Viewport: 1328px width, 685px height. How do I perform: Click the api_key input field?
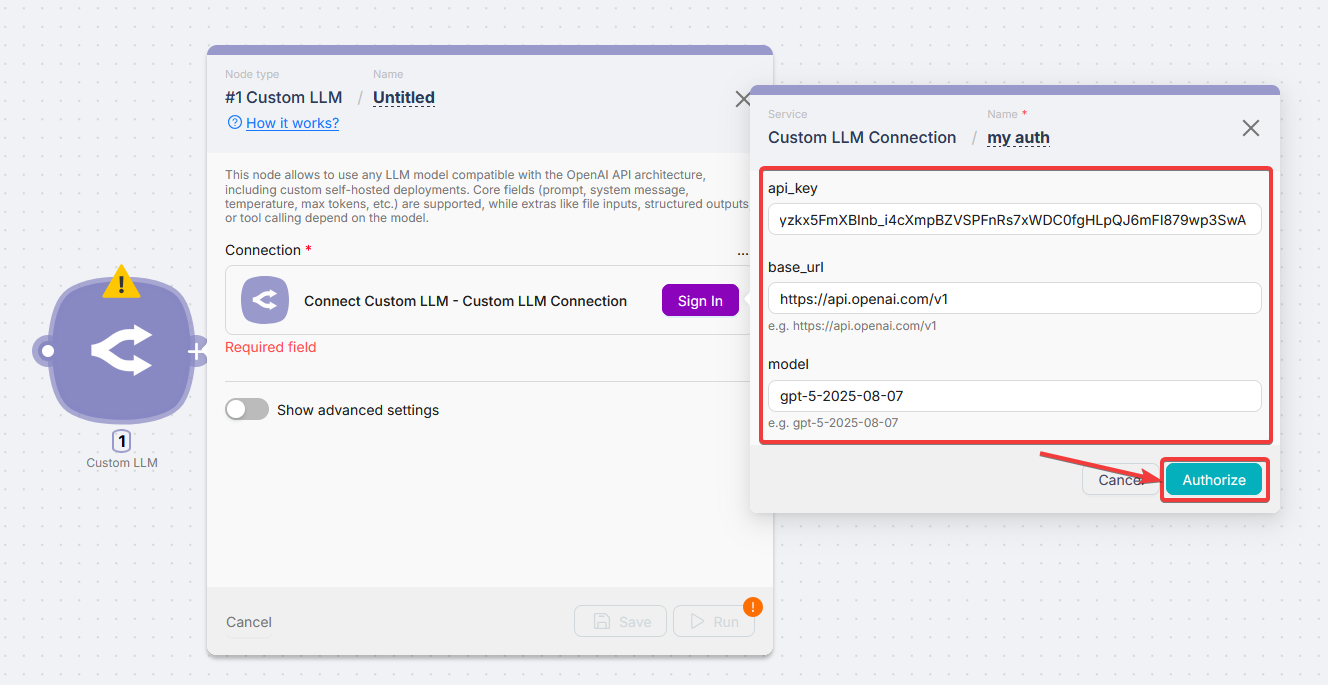tap(1014, 219)
